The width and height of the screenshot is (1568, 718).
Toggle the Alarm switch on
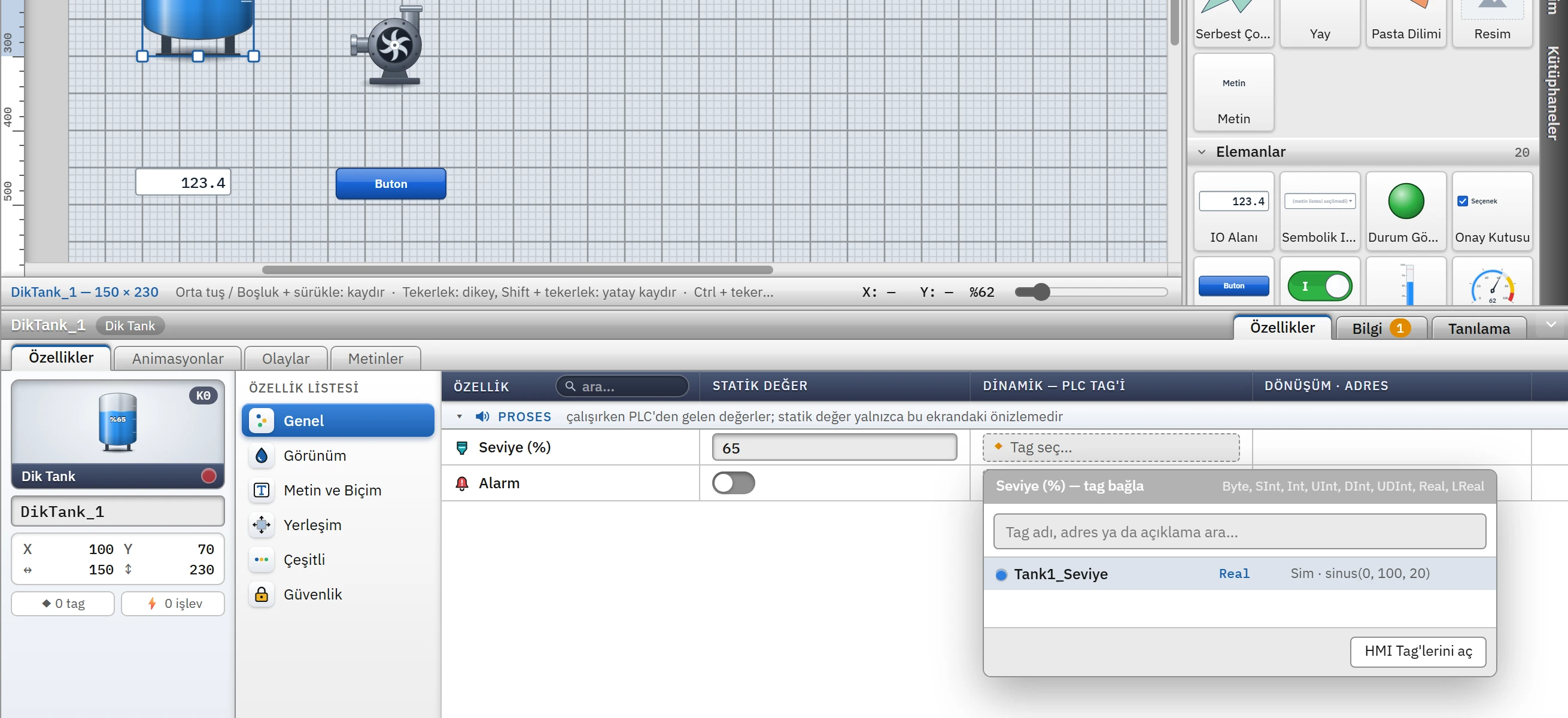tap(734, 483)
